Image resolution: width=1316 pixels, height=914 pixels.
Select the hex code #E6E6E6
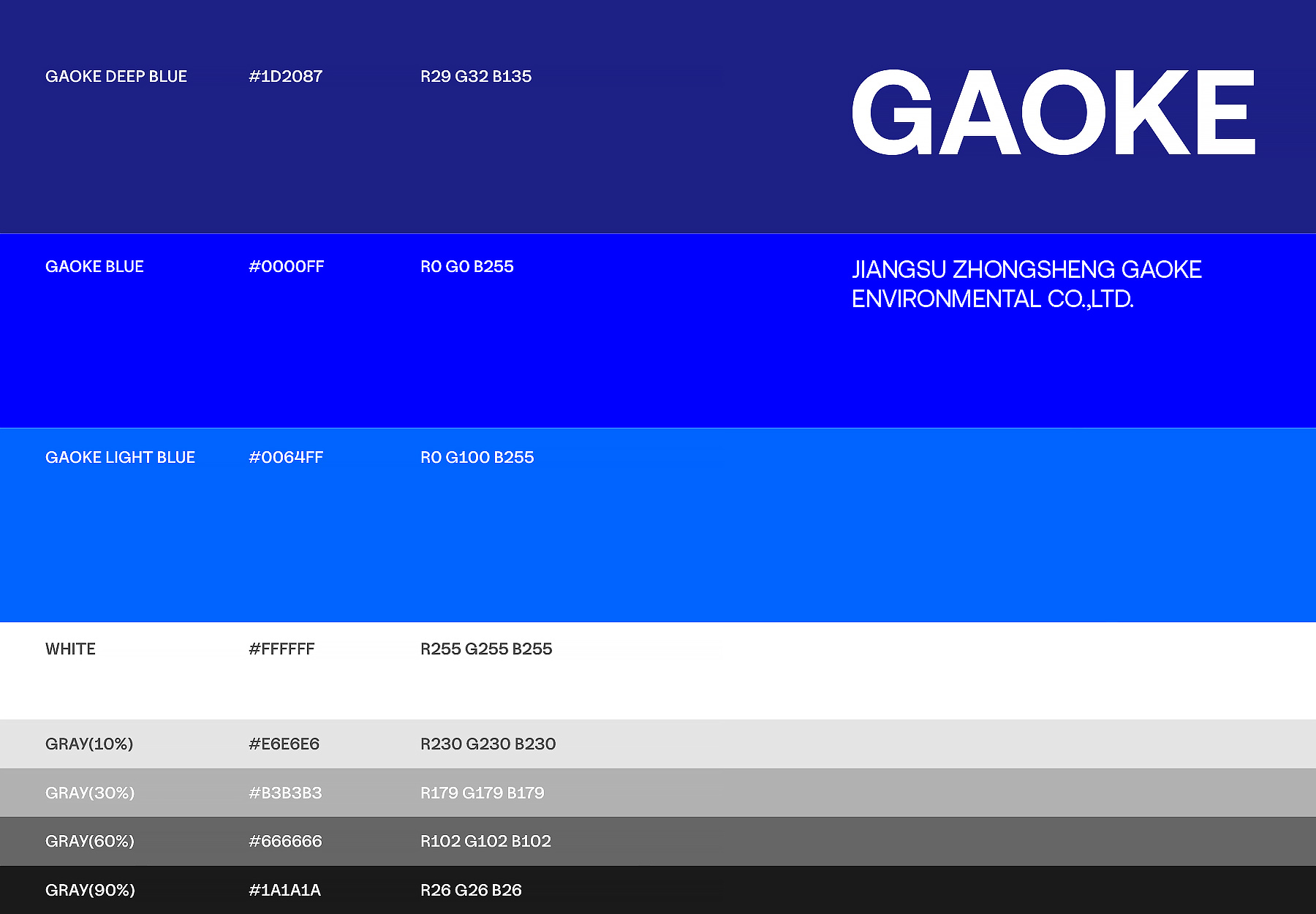click(284, 744)
